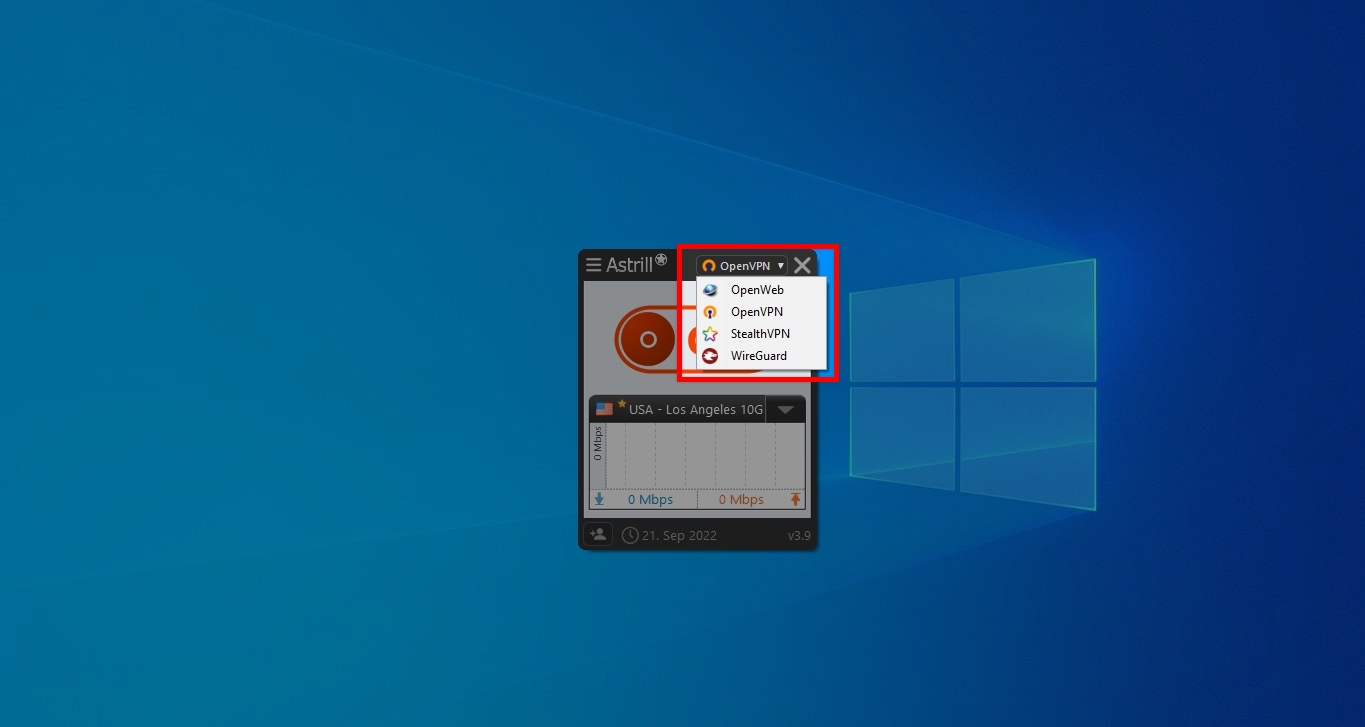Click the clock icon near date
Screen dimensions: 1365x727
pos(630,535)
